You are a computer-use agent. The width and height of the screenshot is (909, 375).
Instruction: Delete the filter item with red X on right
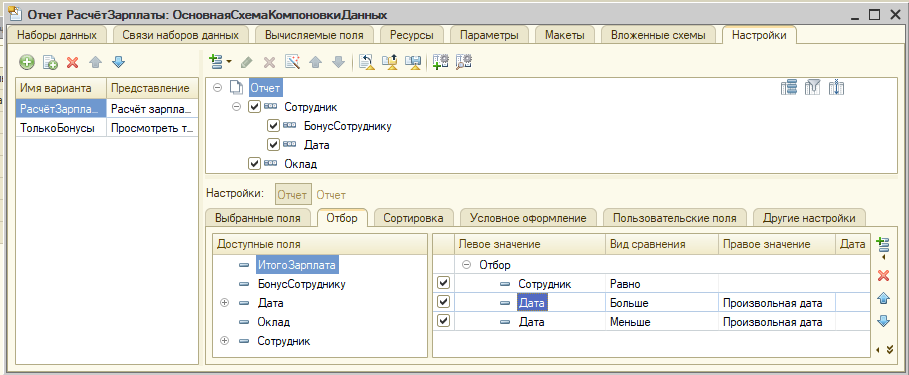(883, 275)
